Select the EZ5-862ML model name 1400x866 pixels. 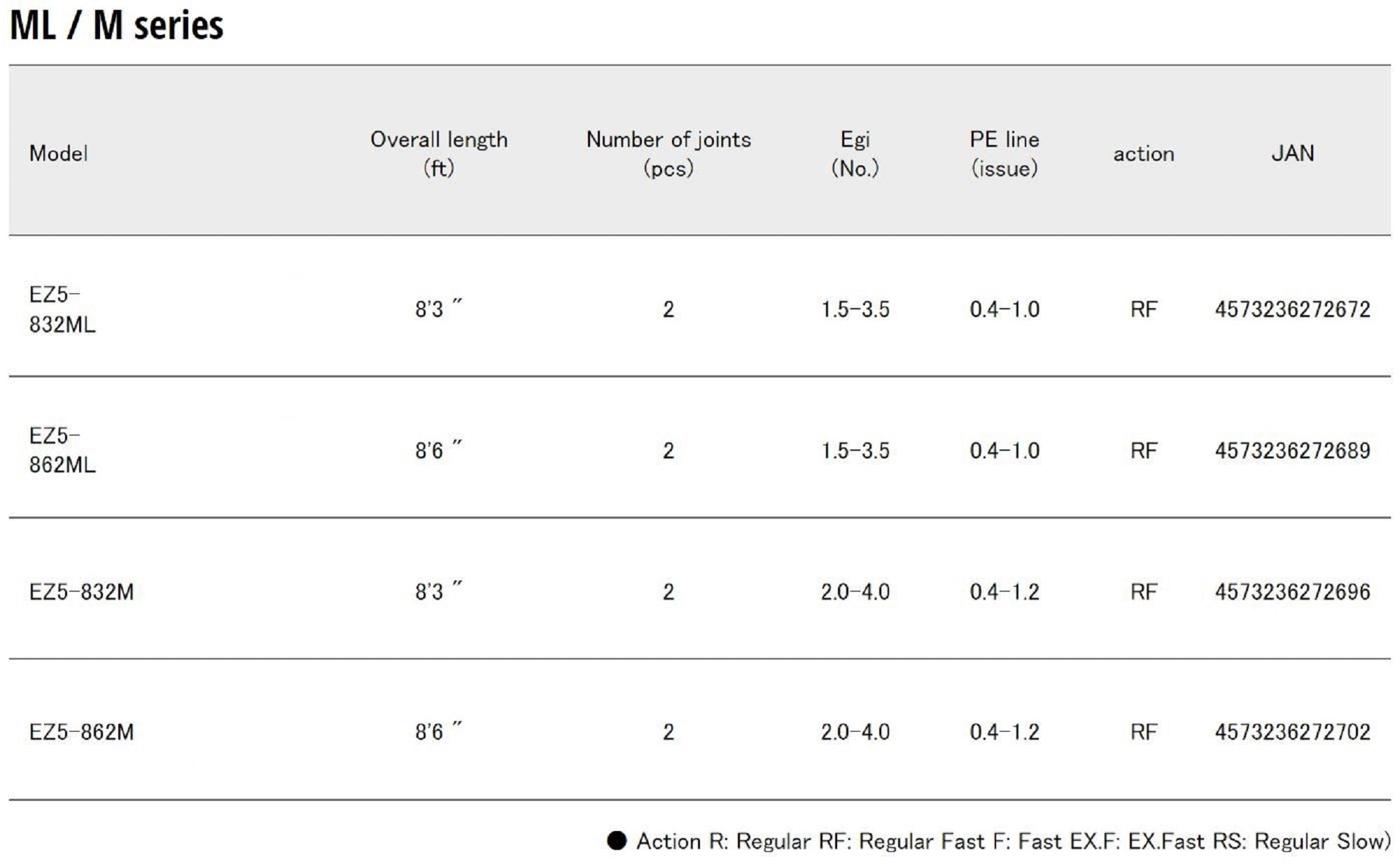[x=62, y=450]
